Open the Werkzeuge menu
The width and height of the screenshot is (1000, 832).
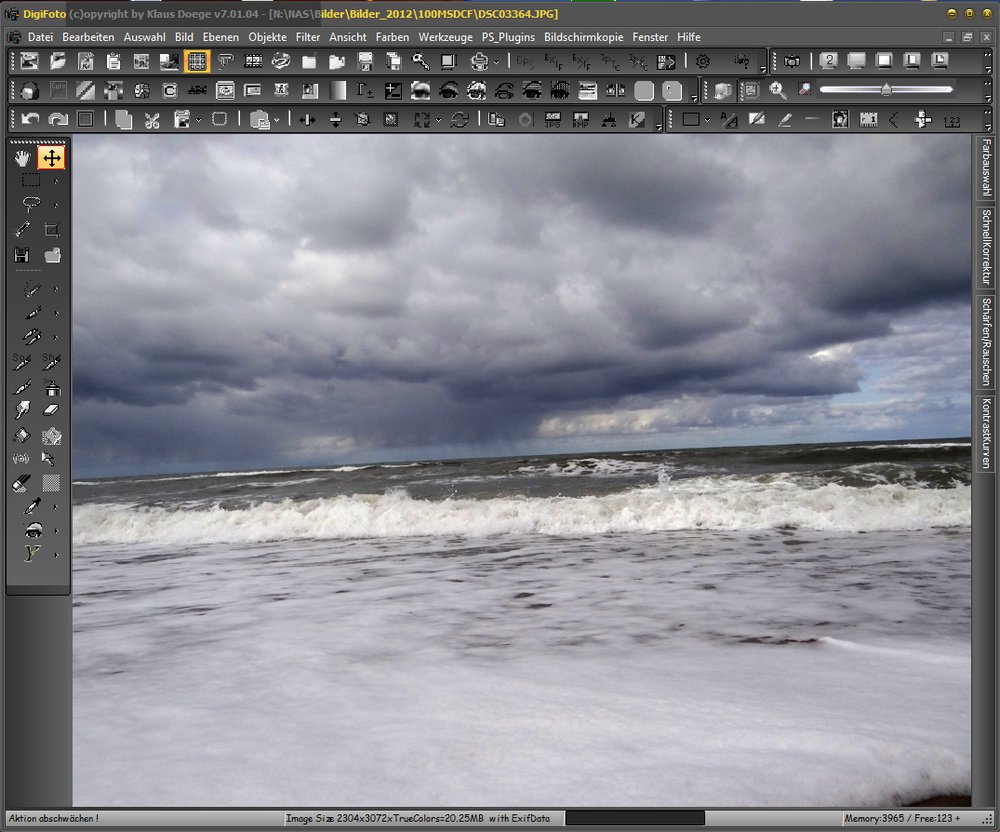(445, 37)
